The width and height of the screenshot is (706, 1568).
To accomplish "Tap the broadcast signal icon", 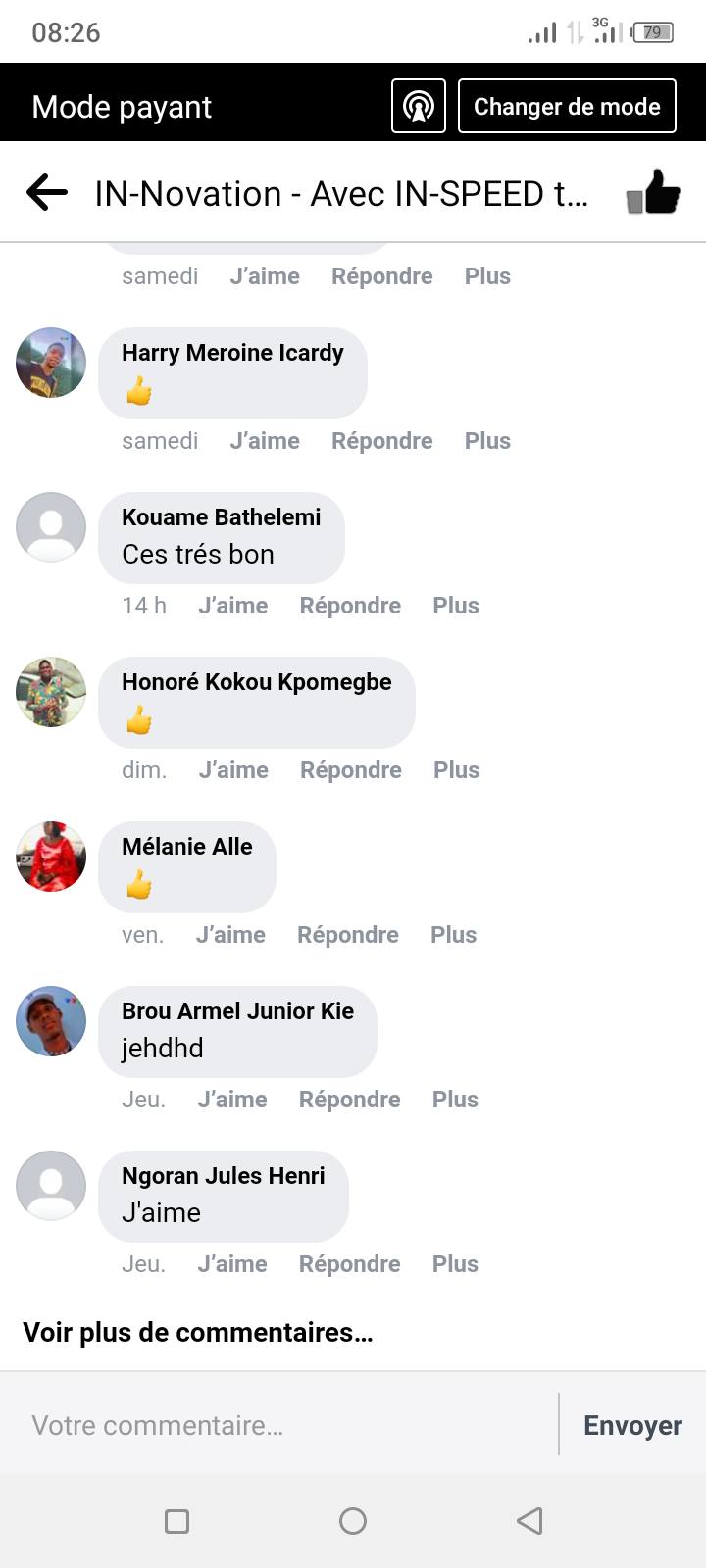I will tap(419, 106).
